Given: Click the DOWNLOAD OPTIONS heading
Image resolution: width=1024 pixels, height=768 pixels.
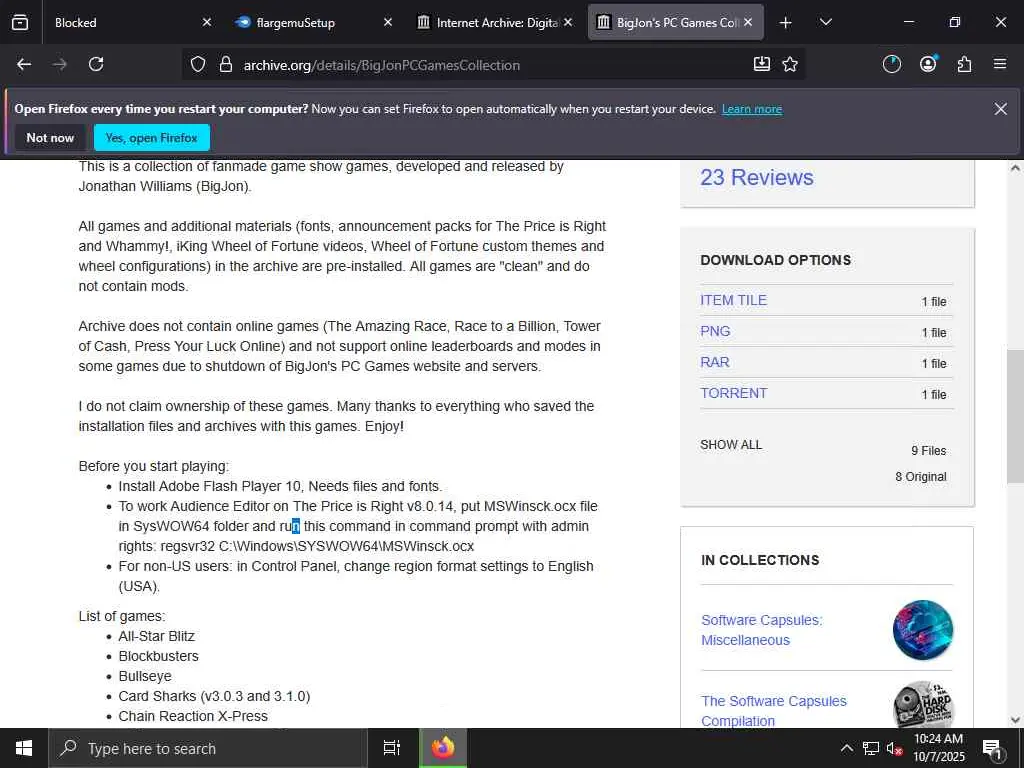Looking at the screenshot, I should 776,260.
